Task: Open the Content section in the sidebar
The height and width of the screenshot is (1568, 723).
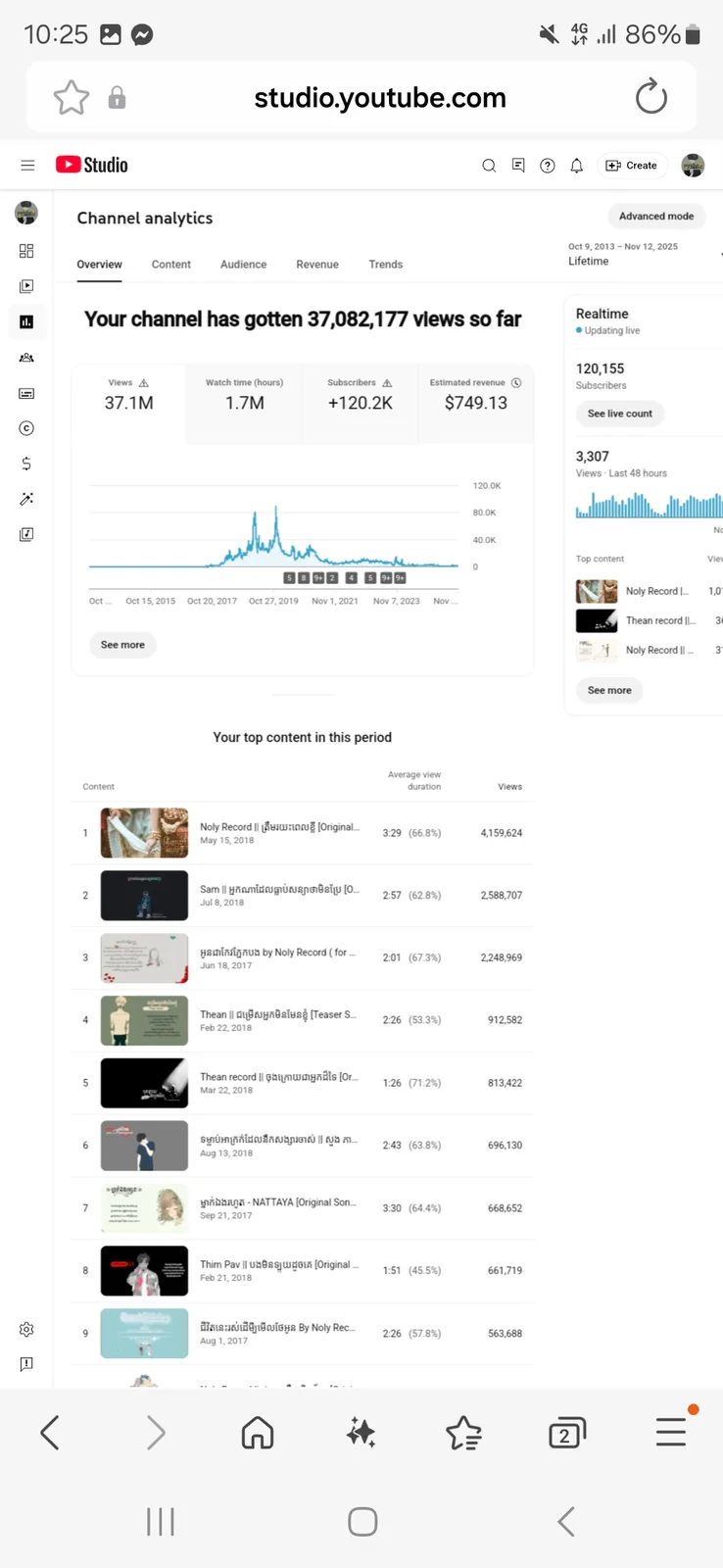Action: tap(26, 286)
